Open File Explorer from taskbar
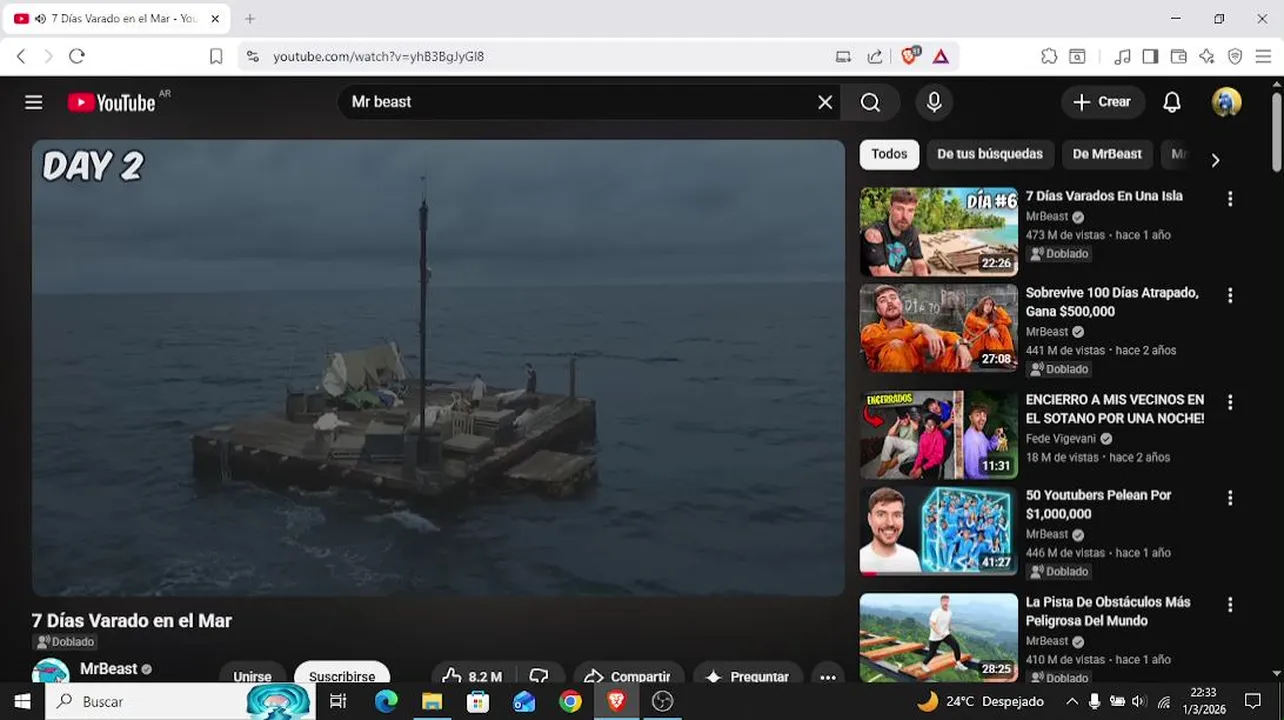The image size is (1284, 720). tap(432, 701)
